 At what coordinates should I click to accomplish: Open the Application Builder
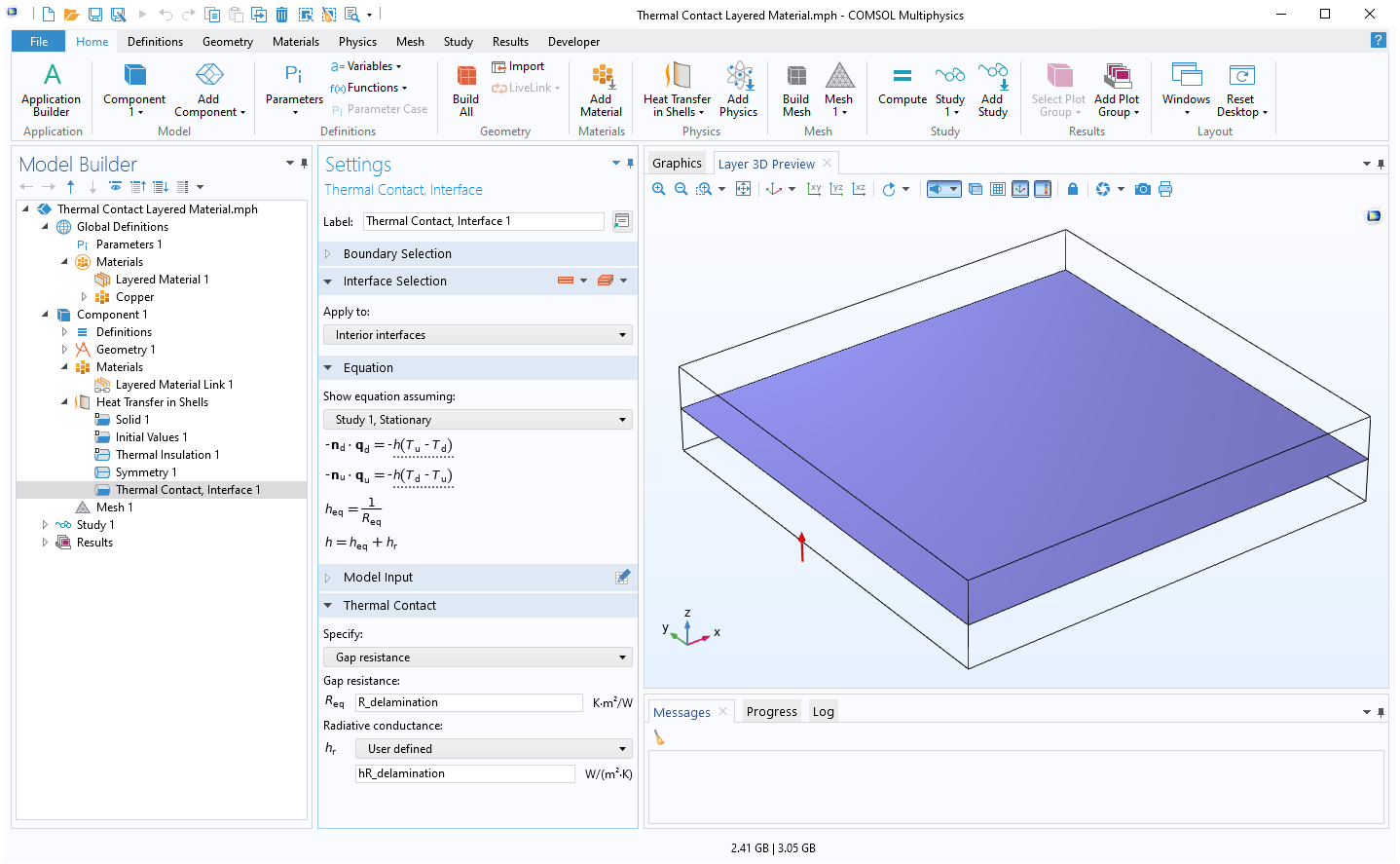point(52,90)
